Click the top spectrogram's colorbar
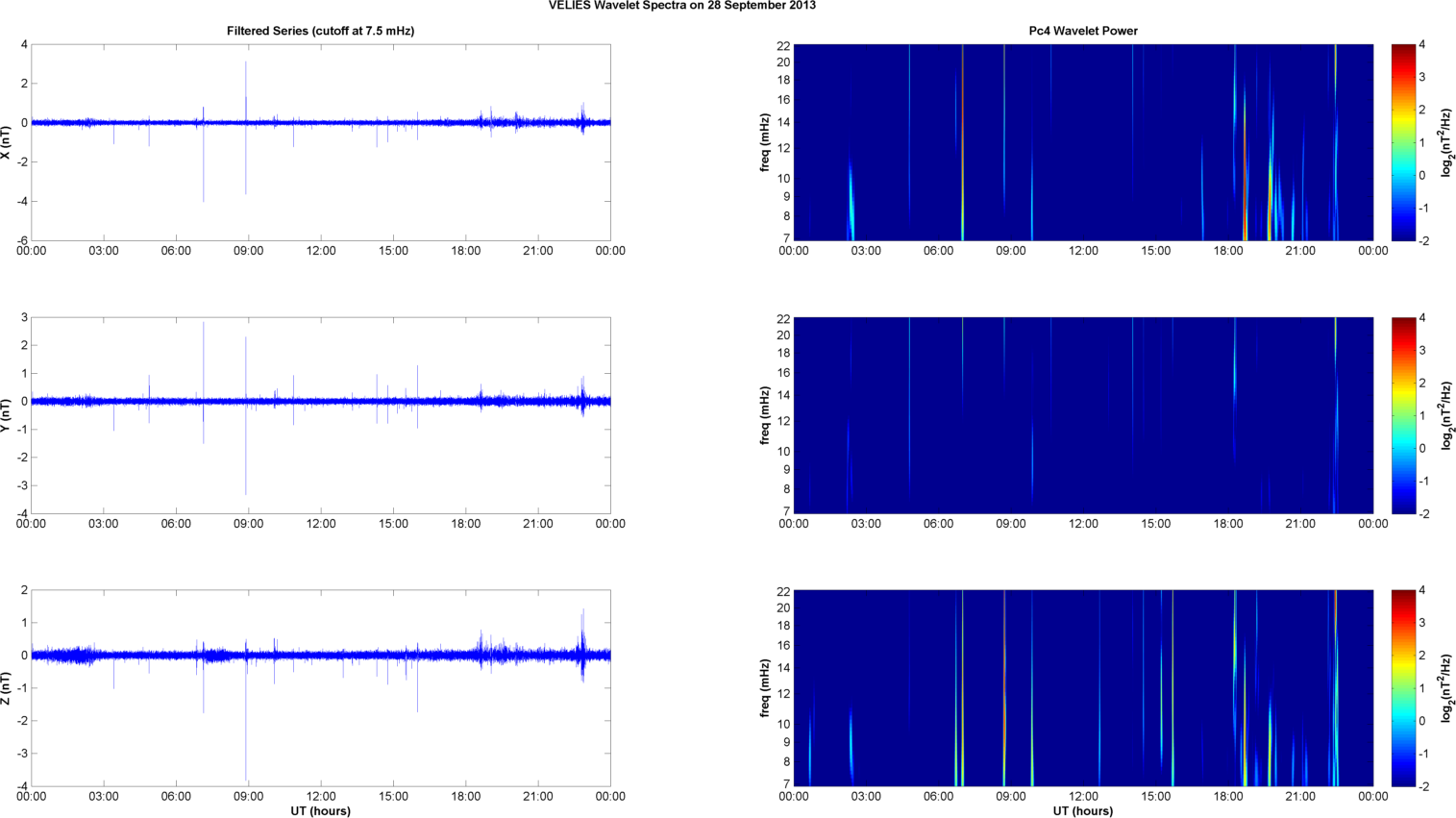 click(x=1403, y=142)
